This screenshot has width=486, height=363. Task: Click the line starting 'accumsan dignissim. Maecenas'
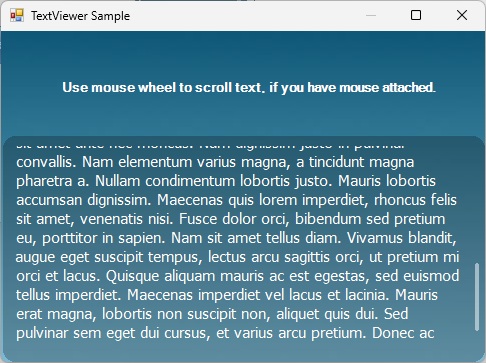236,200
